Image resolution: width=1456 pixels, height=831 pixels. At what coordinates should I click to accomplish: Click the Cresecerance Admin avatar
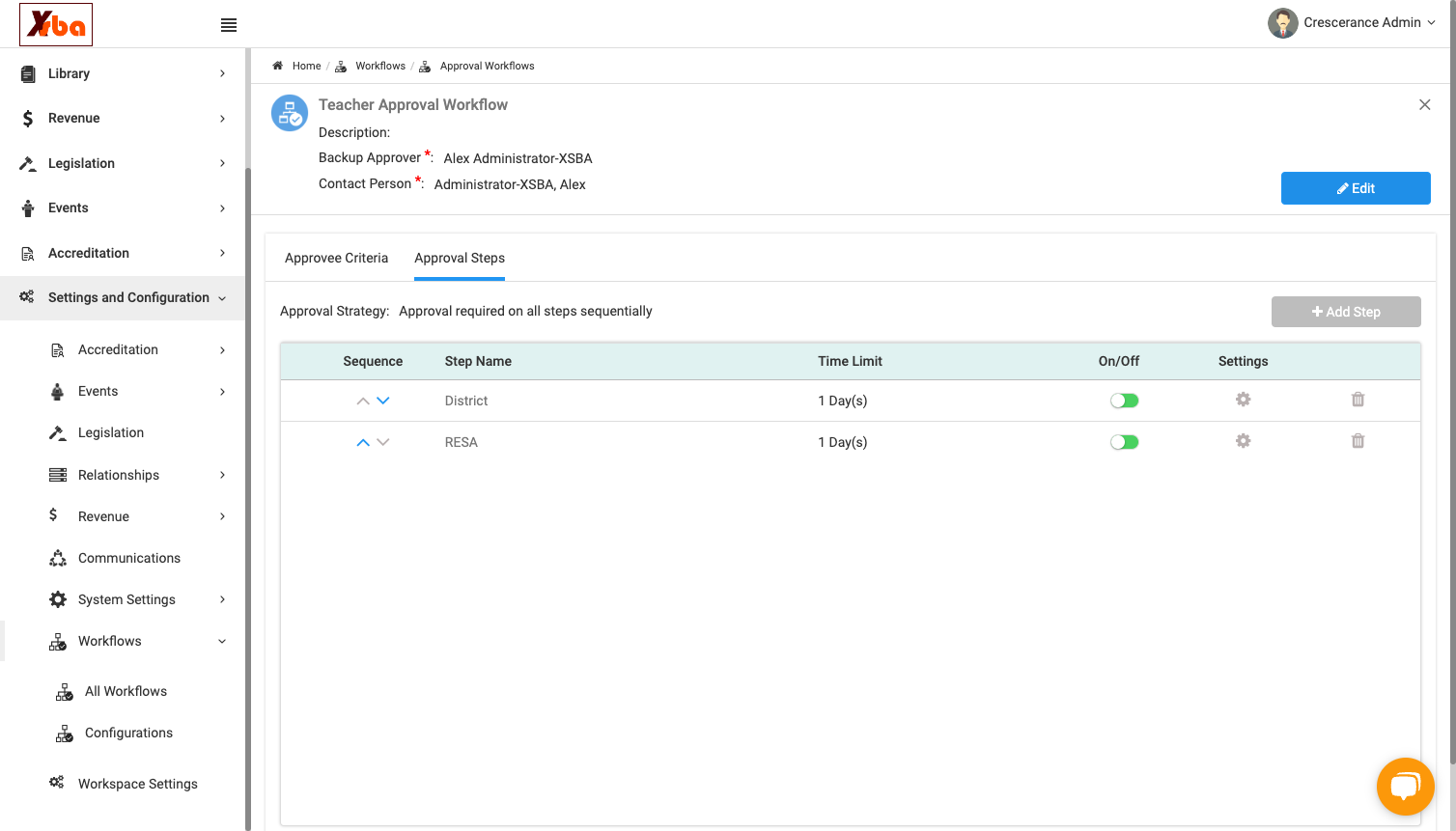pos(1283,23)
